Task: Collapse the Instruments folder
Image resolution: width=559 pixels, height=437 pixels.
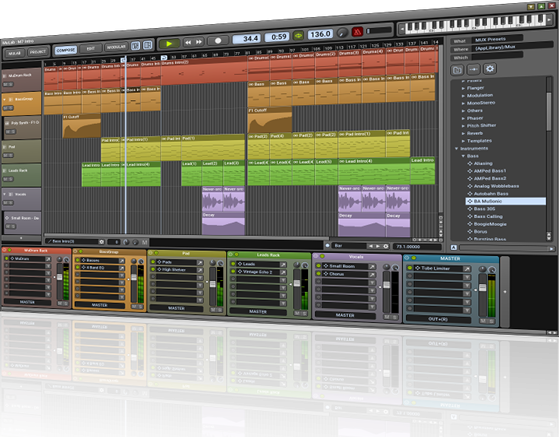Action: (x=456, y=149)
